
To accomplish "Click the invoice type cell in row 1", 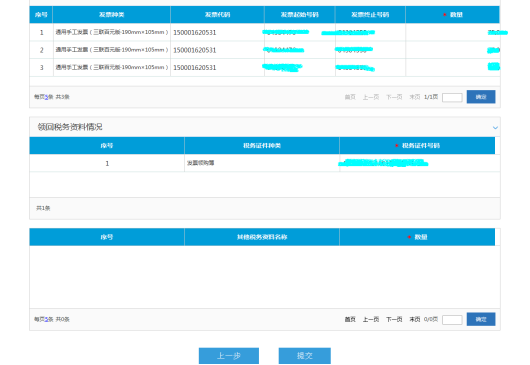I will (x=112, y=32).
